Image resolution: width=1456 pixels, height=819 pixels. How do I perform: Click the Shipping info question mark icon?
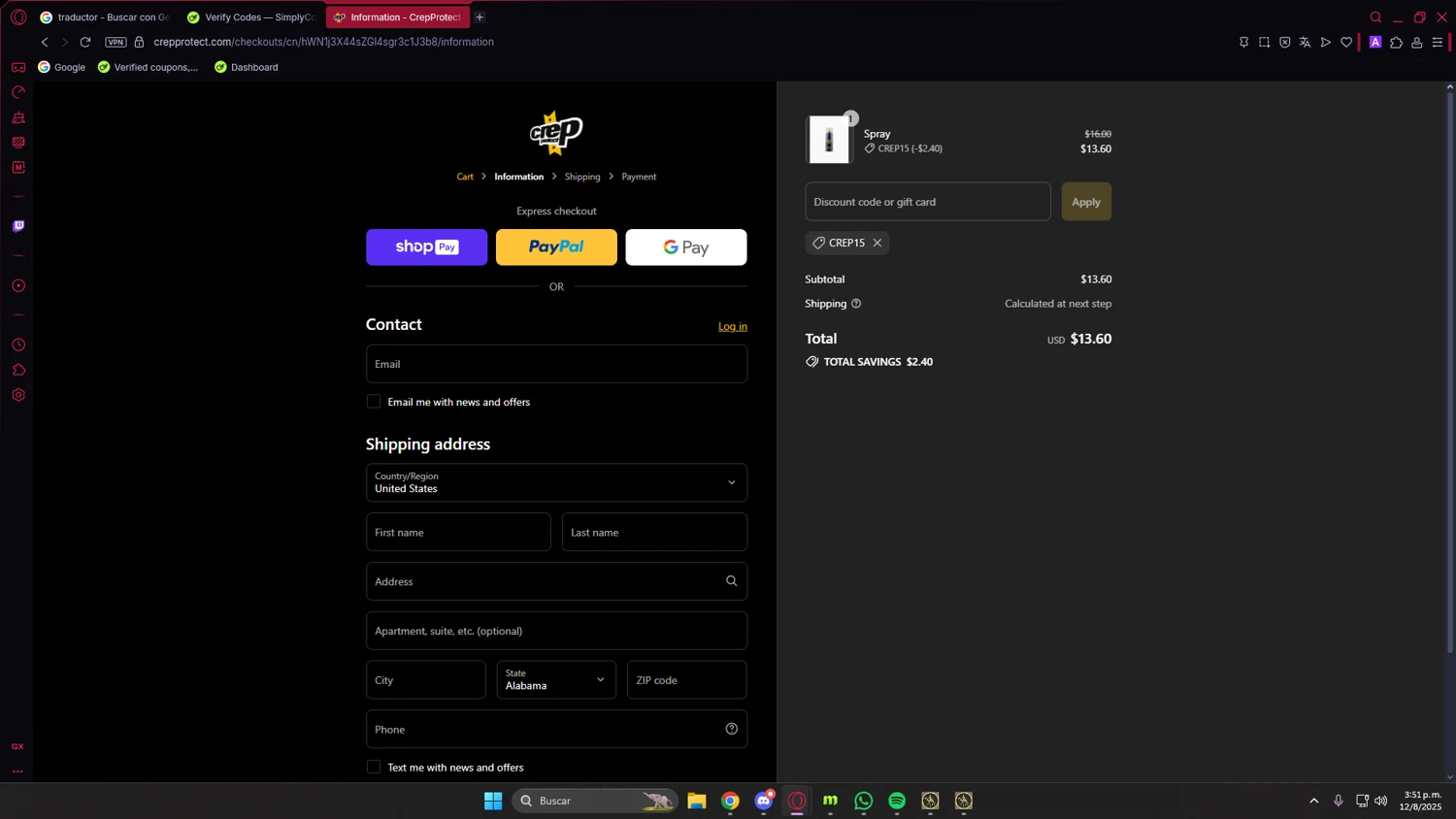856,304
